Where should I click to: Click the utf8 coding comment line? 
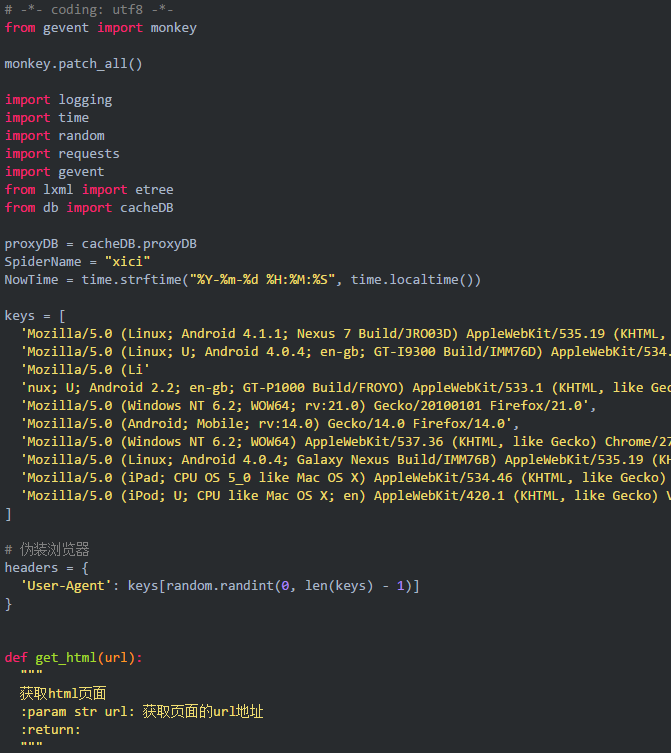click(75, 9)
